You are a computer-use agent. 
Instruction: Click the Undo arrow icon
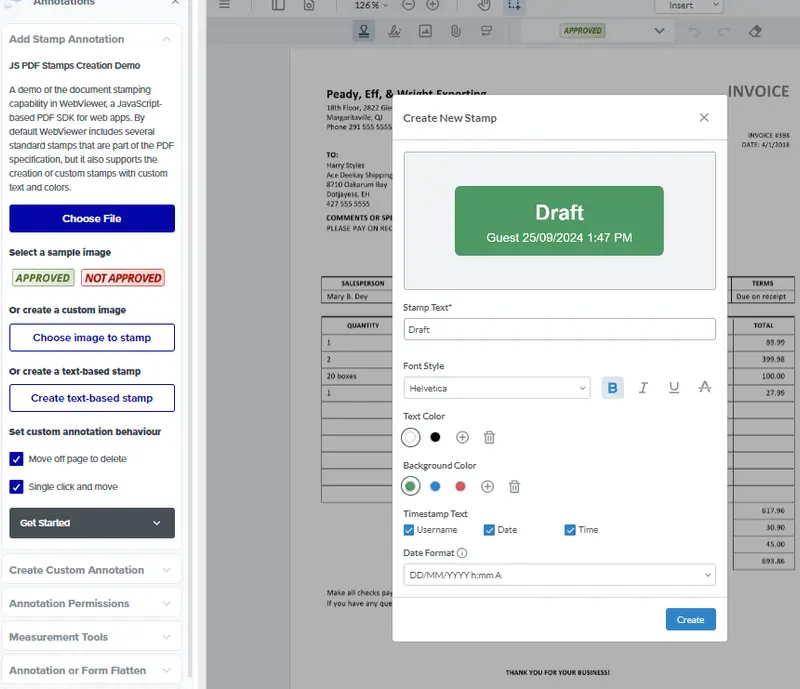[x=694, y=32]
